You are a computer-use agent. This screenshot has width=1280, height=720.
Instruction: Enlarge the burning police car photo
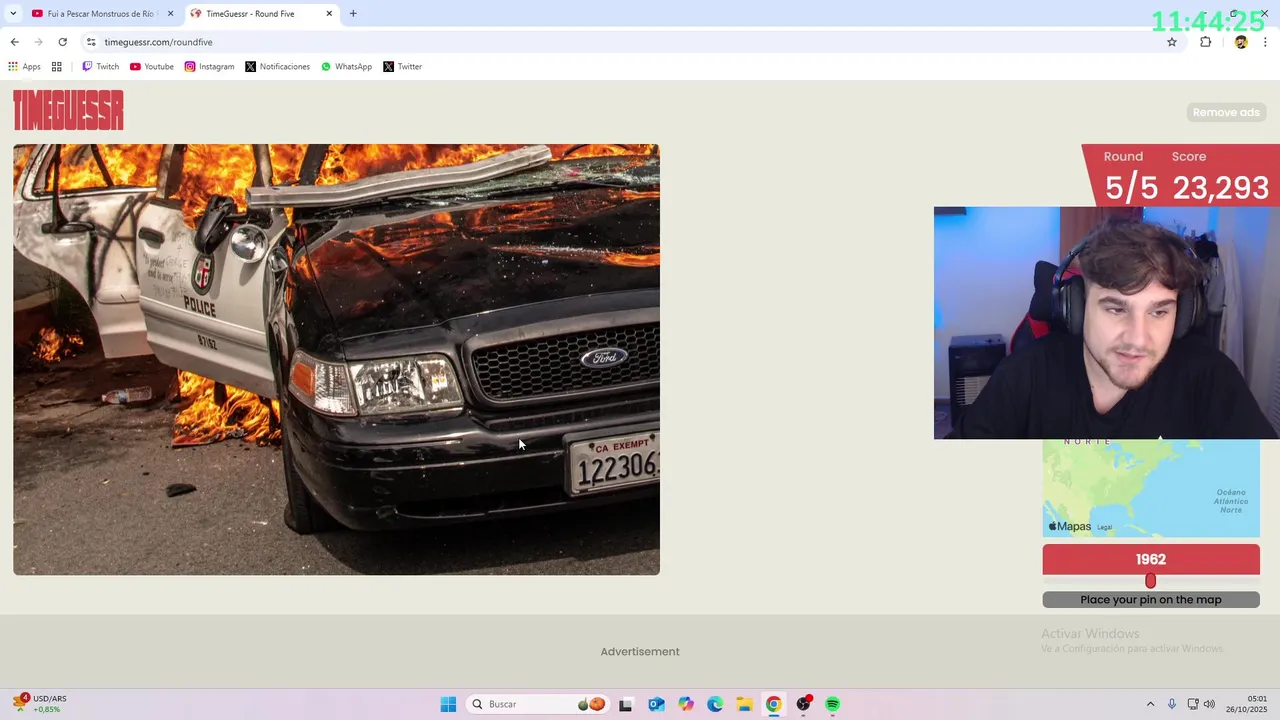[336, 359]
